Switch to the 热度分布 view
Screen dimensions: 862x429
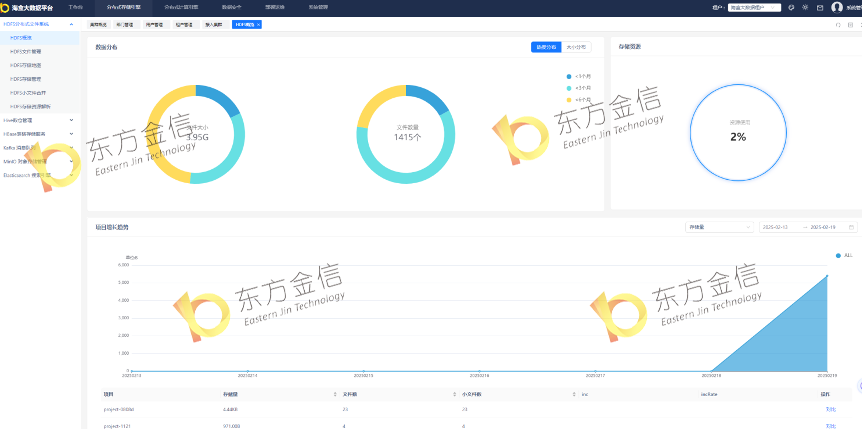[546, 47]
